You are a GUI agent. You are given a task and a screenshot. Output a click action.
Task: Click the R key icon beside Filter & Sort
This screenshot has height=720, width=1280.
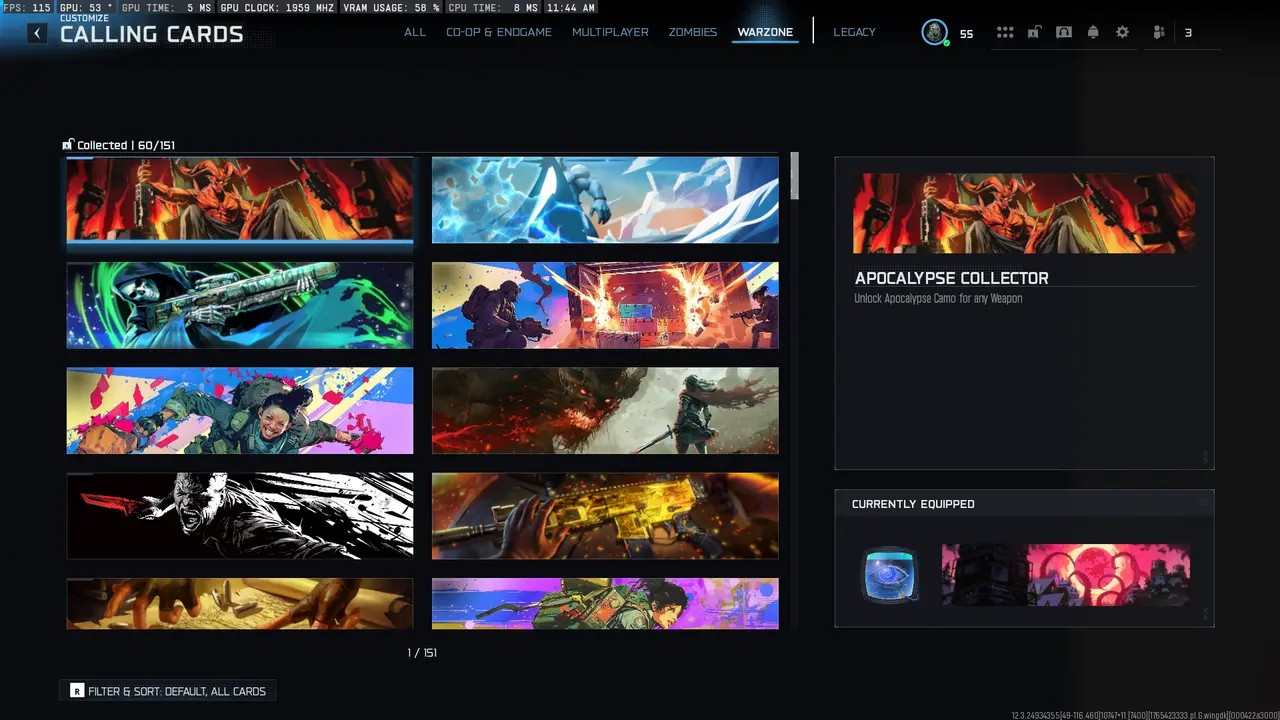77,691
